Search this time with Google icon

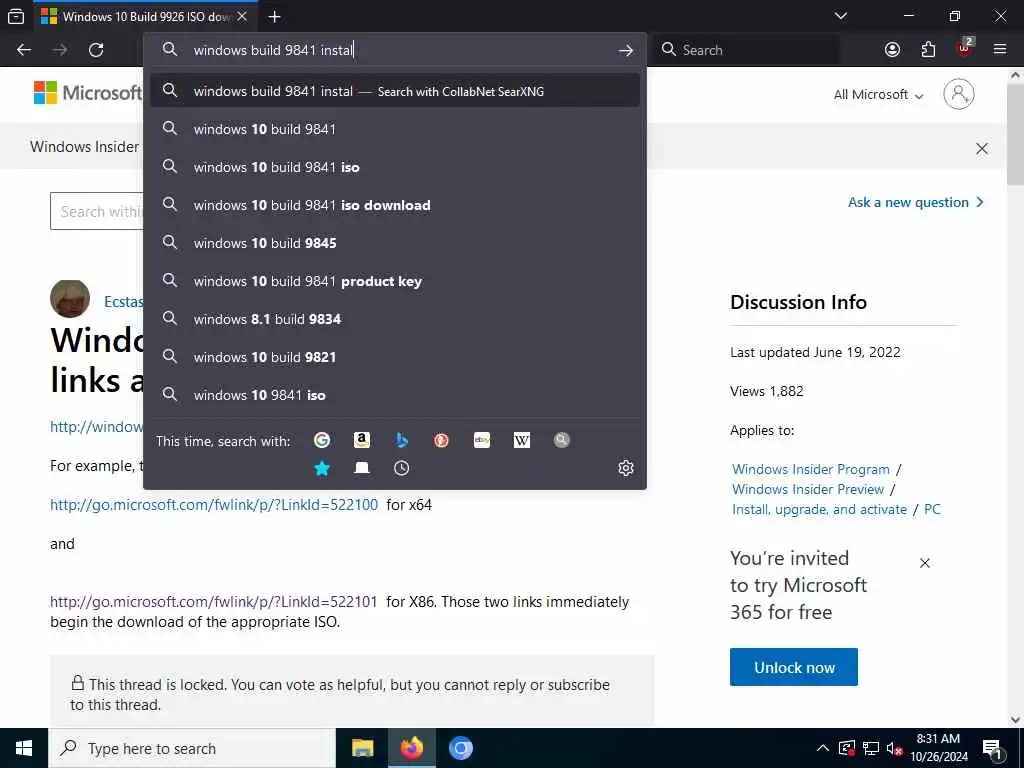[x=321, y=440]
